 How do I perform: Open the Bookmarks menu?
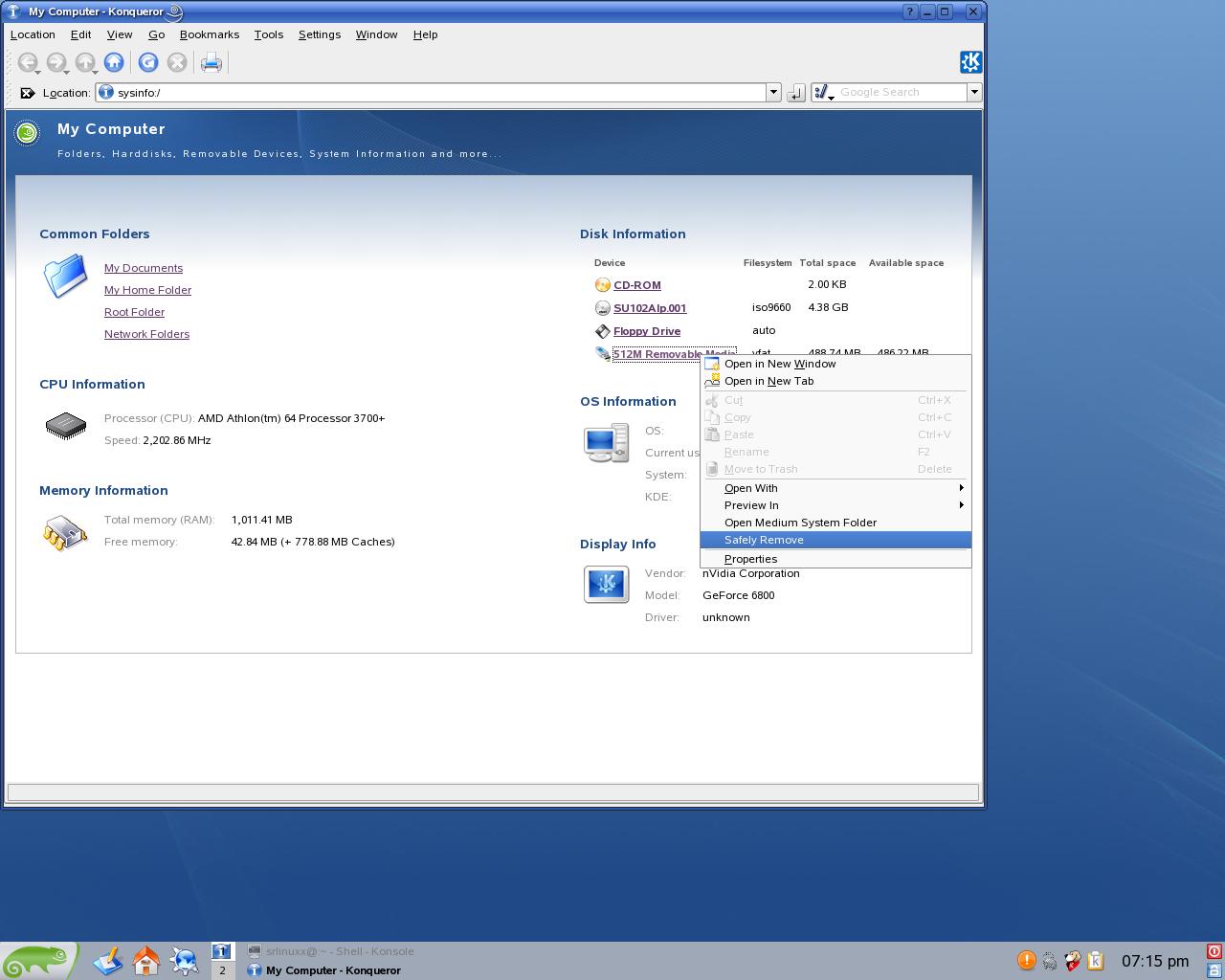[x=210, y=34]
